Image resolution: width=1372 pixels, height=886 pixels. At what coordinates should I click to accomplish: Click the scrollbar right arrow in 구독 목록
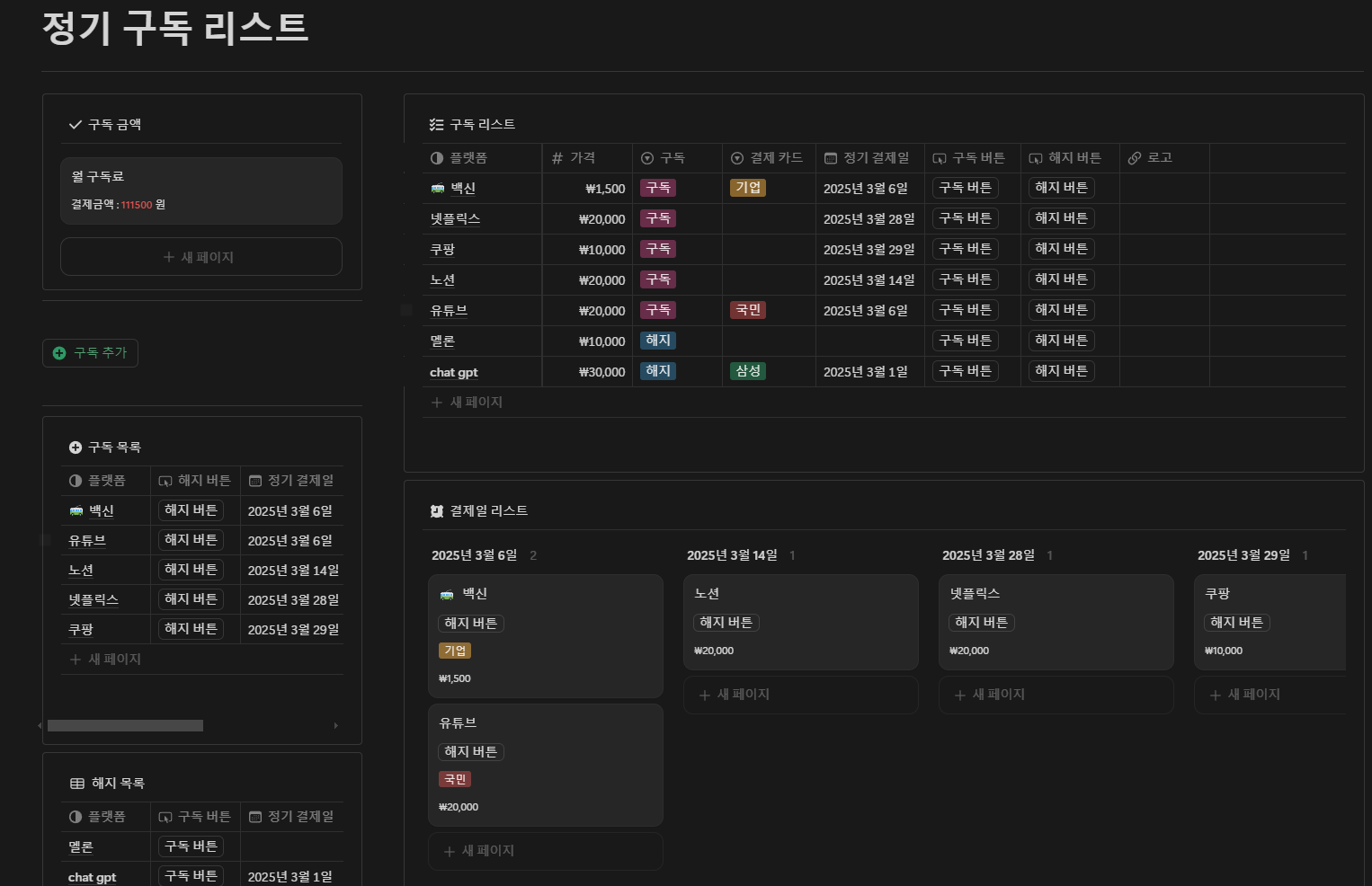pyautogui.click(x=336, y=725)
